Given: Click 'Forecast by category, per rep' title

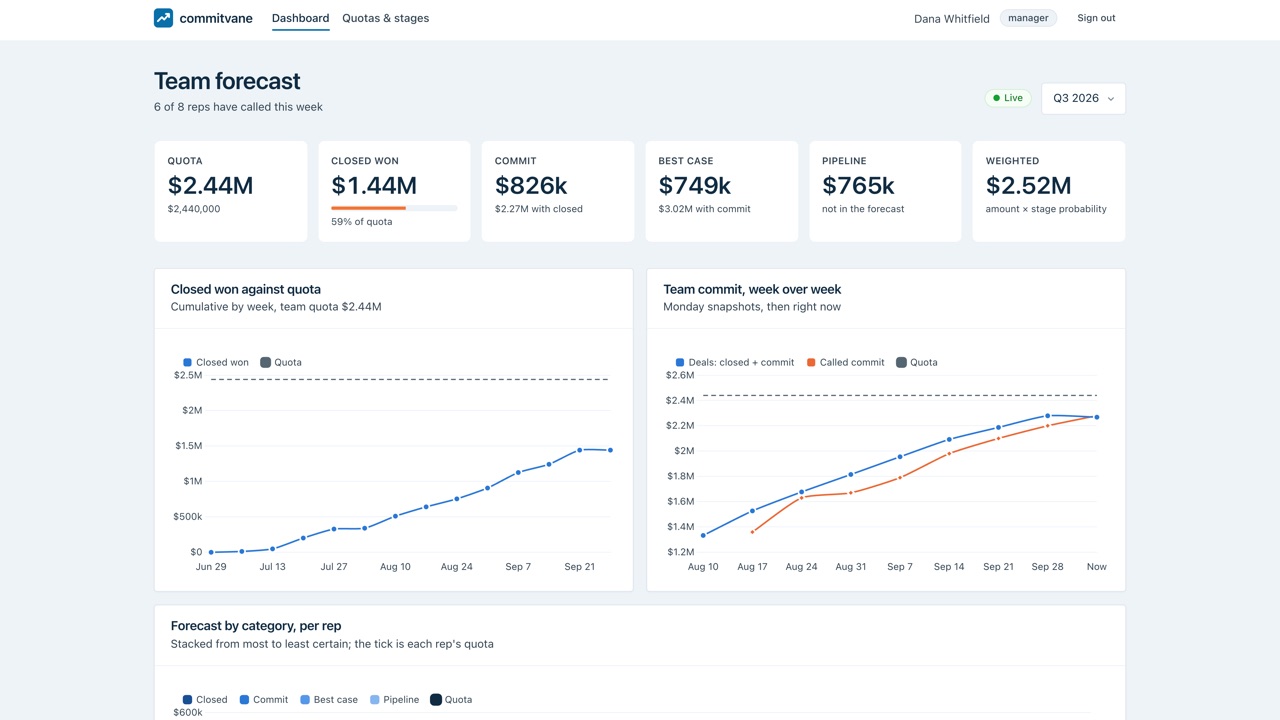Looking at the screenshot, I should (256, 626).
